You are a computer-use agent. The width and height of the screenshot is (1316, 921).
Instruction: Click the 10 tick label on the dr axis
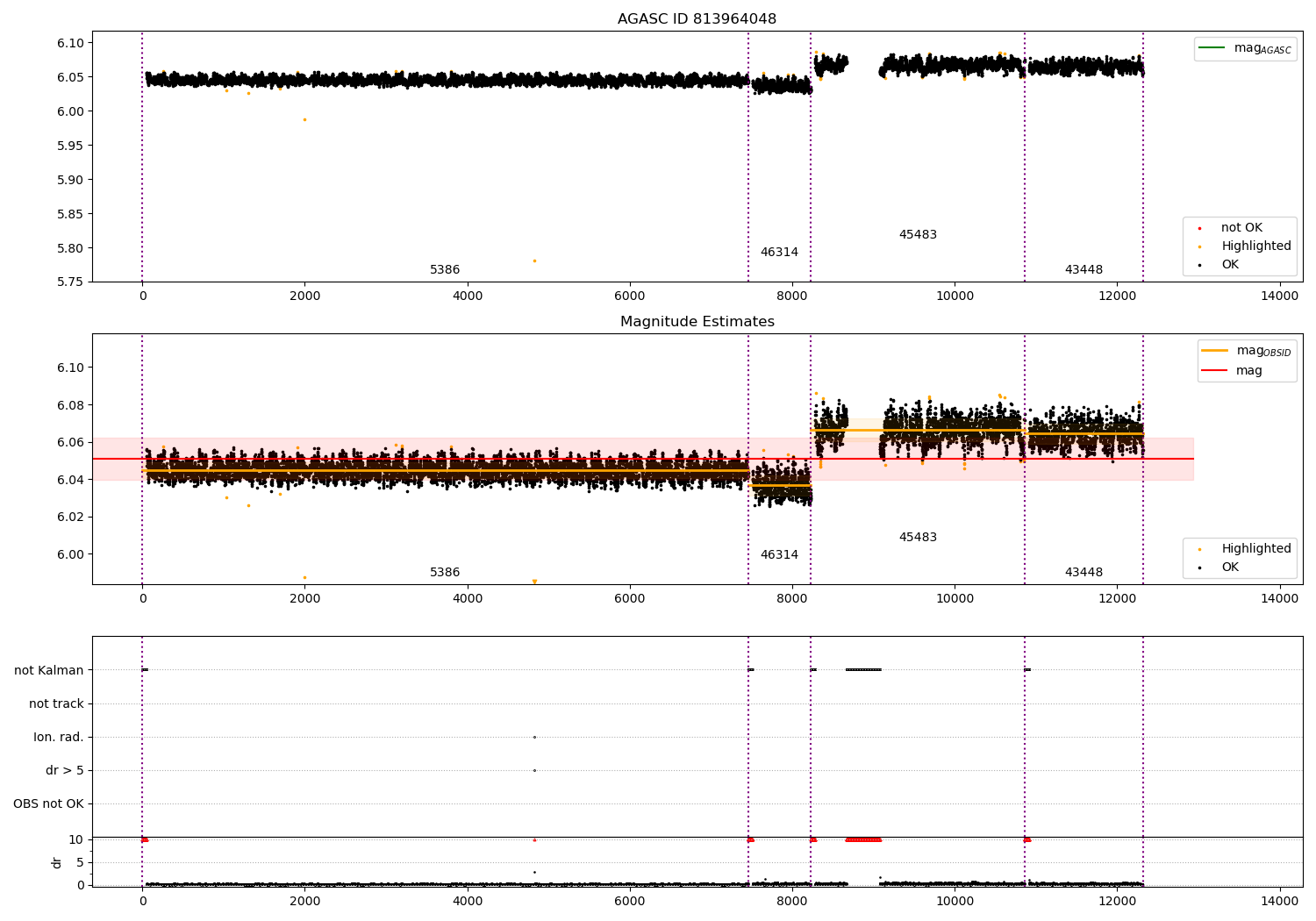coord(76,840)
